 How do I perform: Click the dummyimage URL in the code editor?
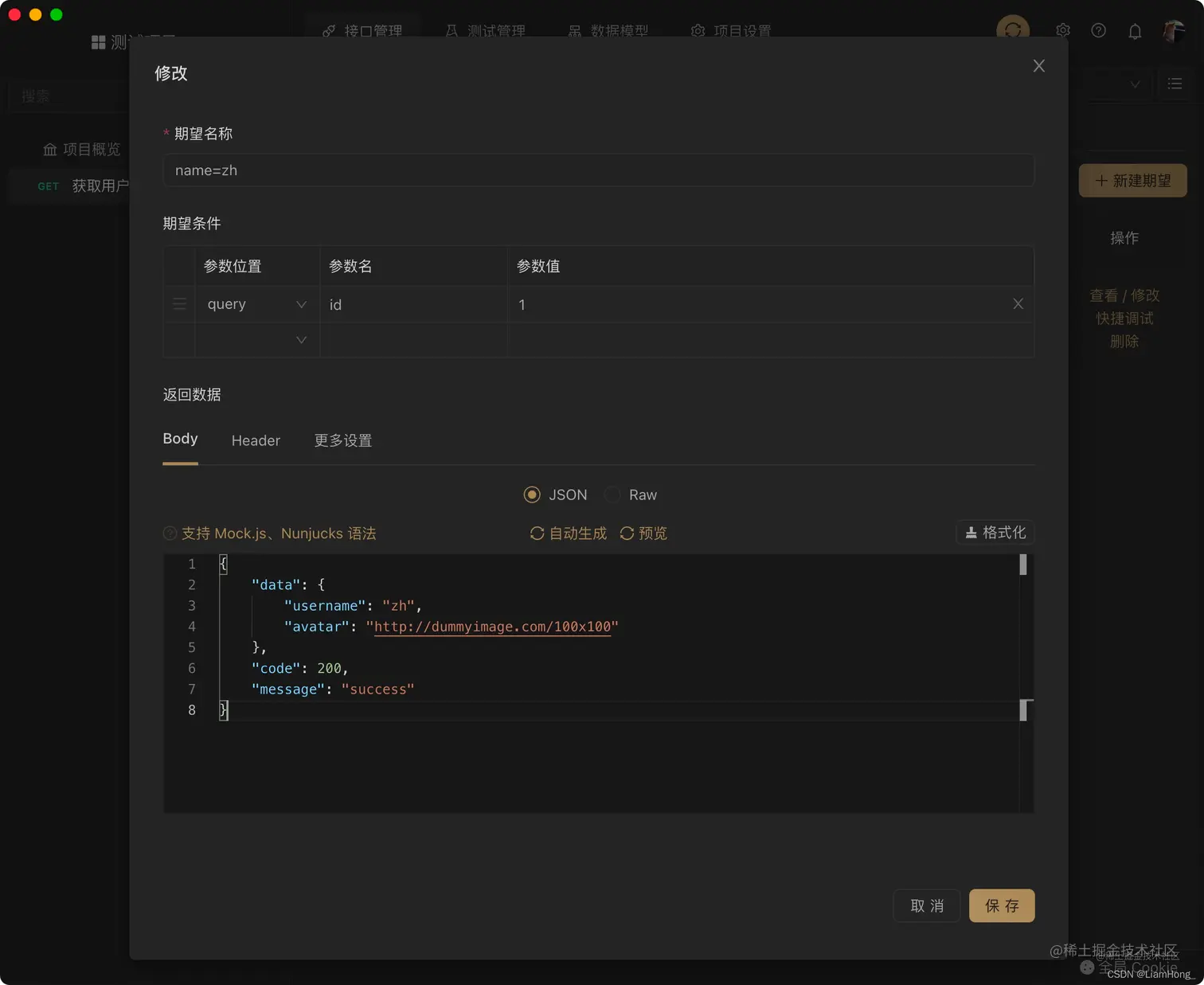pos(492,627)
